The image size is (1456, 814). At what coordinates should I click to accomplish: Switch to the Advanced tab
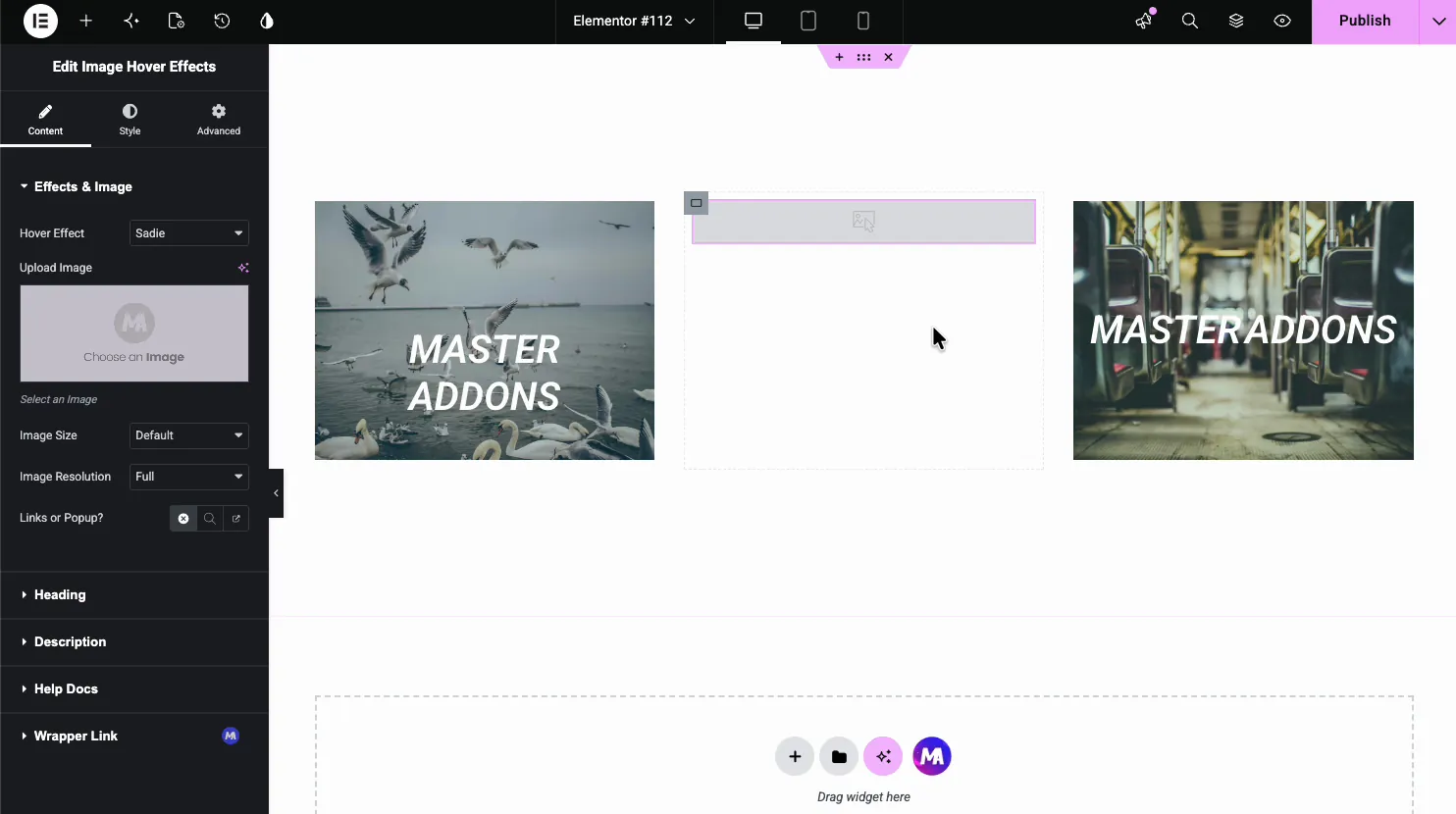click(219, 119)
